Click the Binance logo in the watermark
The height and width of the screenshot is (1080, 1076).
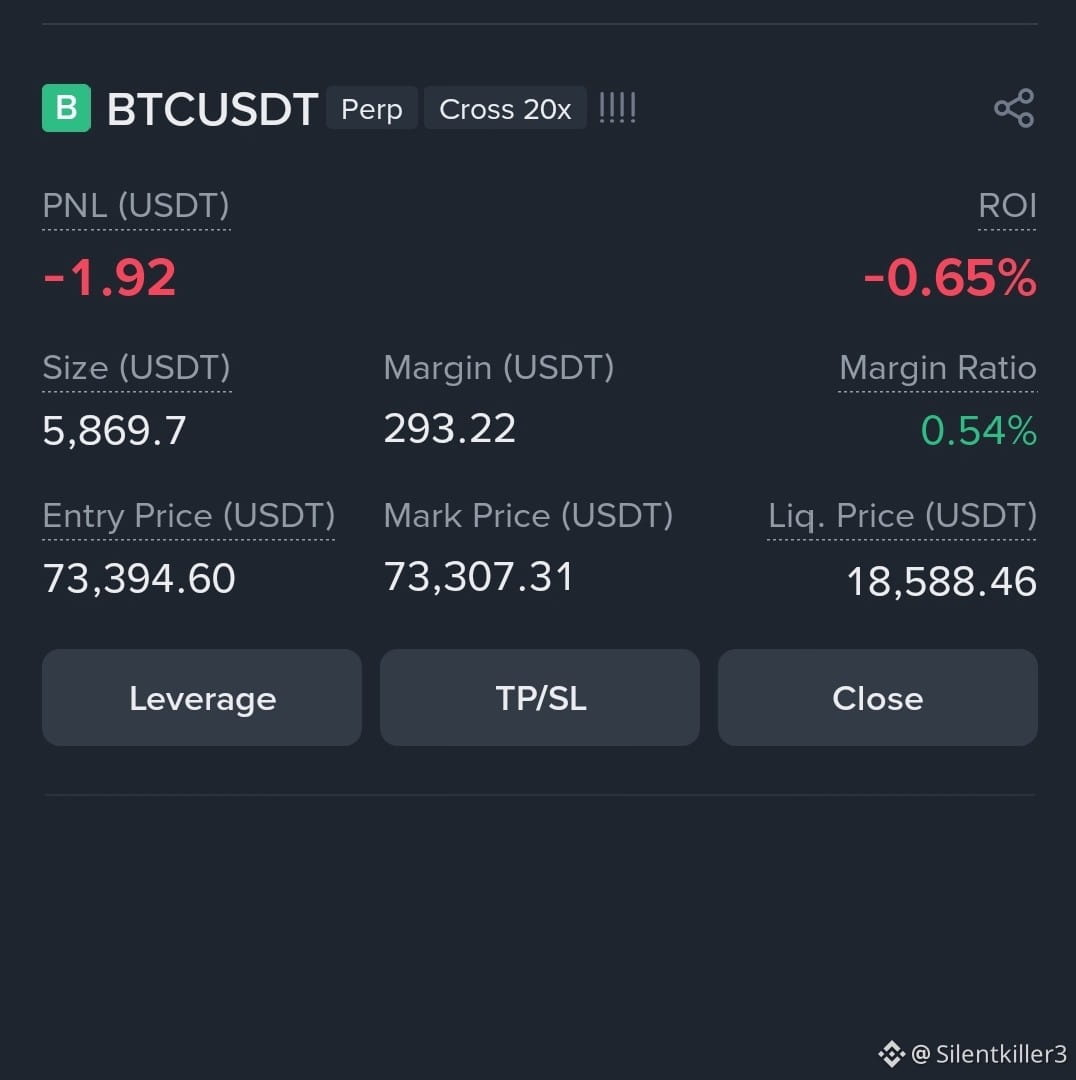point(891,1054)
